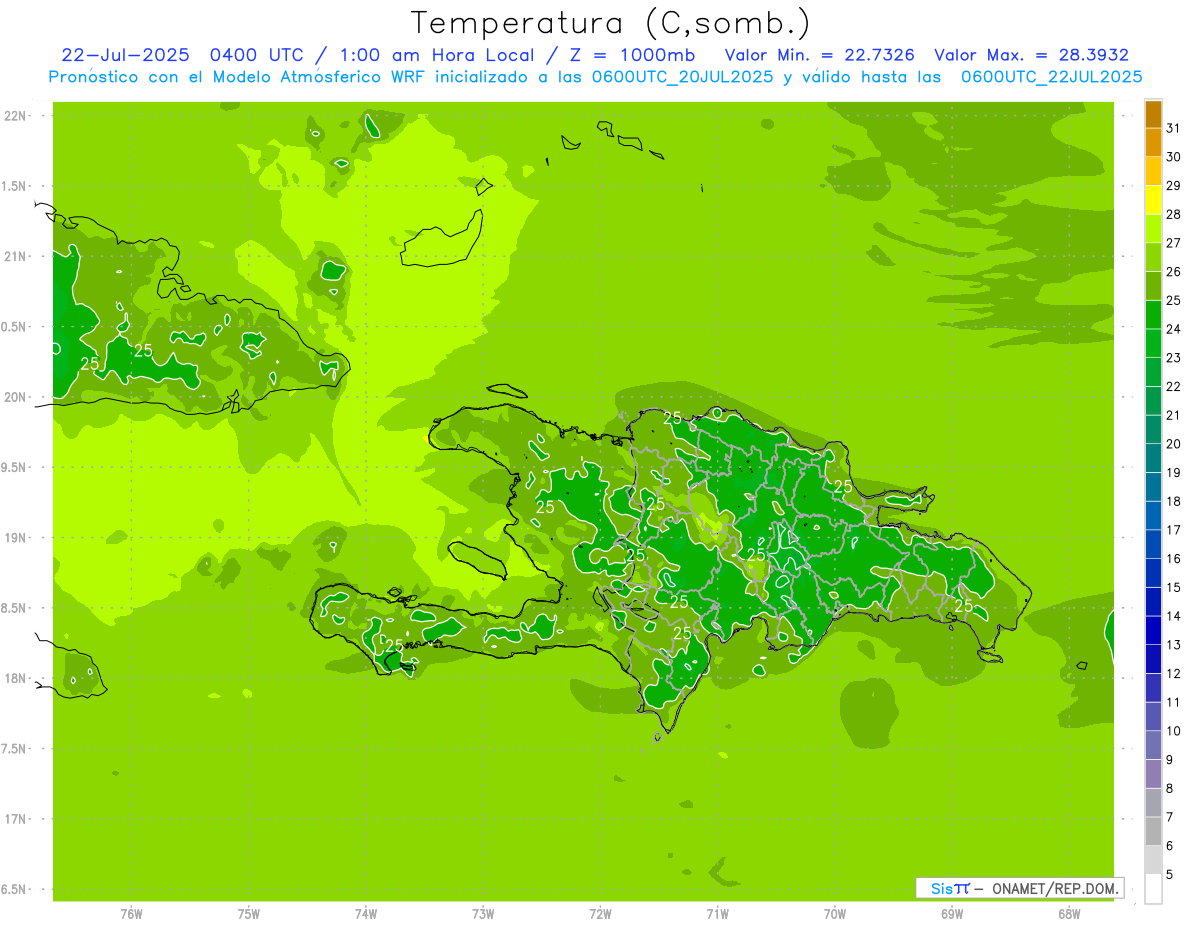Screen dimensions: 1200x927
Task: Click the orange color bar segment between 30 and 31
Action: point(1154,143)
